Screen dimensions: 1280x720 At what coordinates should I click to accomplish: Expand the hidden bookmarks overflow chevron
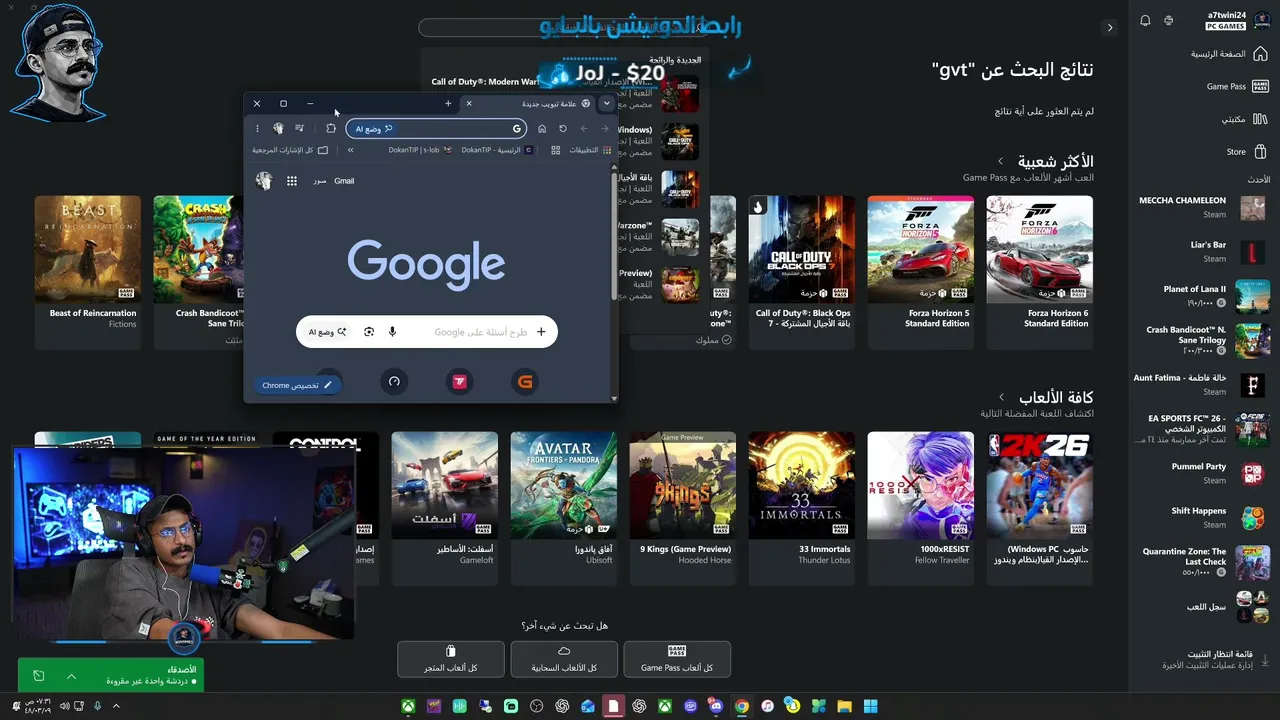(x=350, y=150)
